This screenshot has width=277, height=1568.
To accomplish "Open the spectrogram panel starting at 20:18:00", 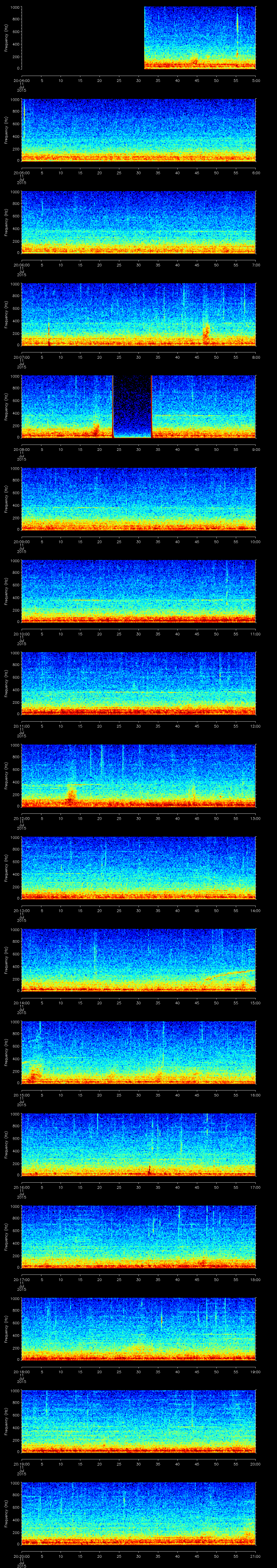I will [x=139, y=1329].
